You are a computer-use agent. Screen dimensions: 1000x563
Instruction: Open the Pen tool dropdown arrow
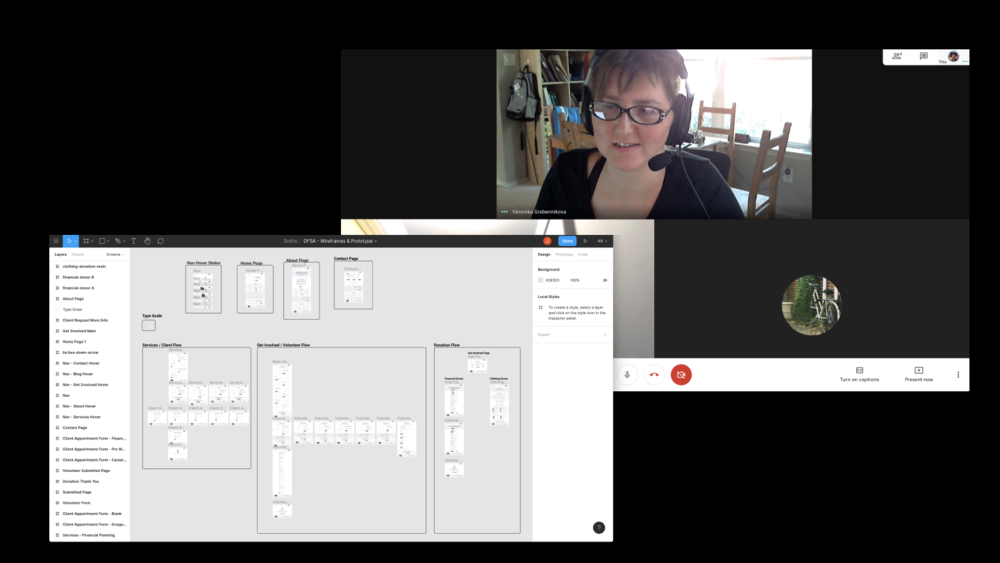click(x=124, y=242)
